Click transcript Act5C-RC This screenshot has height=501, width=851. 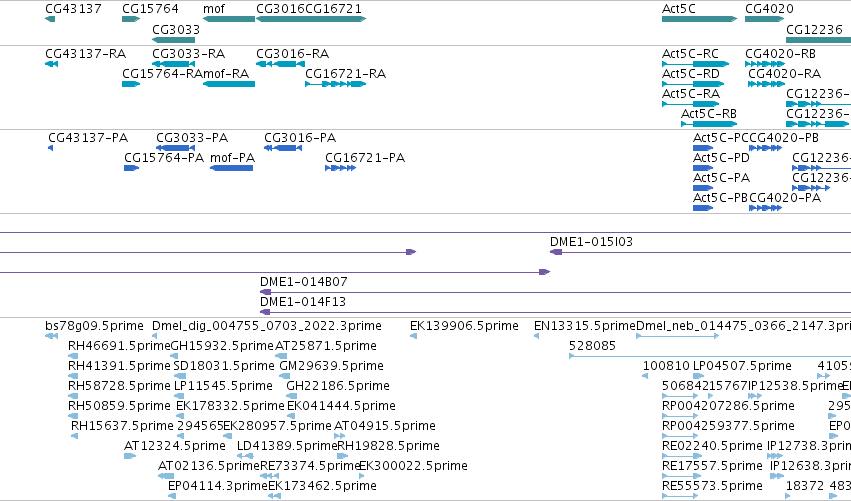pyautogui.click(x=696, y=64)
